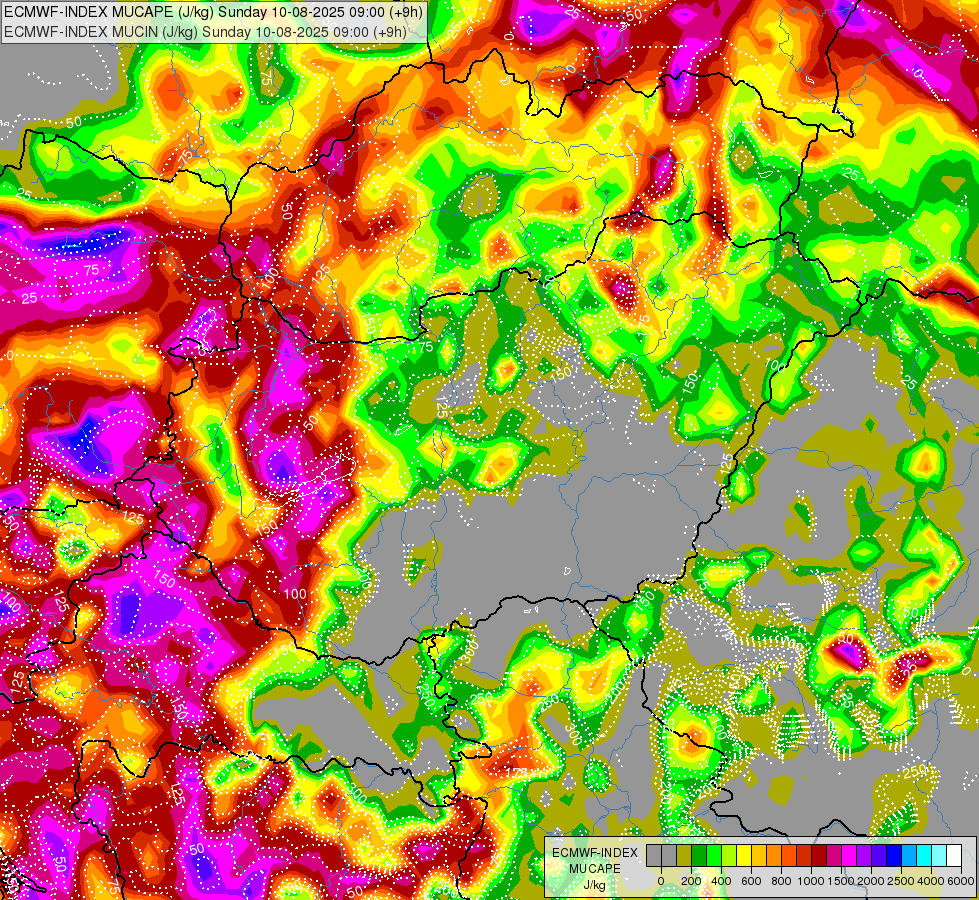Click the 2000 value on legend scale
979x900 pixels.
pos(871,881)
